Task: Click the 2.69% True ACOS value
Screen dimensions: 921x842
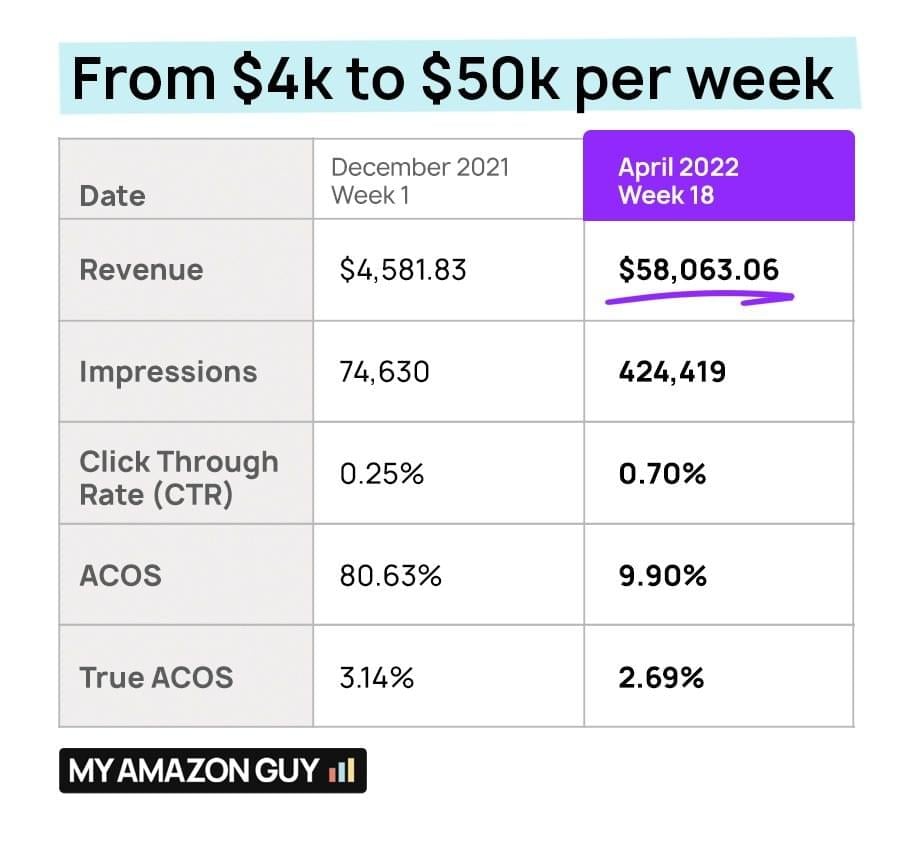Action: (661, 677)
